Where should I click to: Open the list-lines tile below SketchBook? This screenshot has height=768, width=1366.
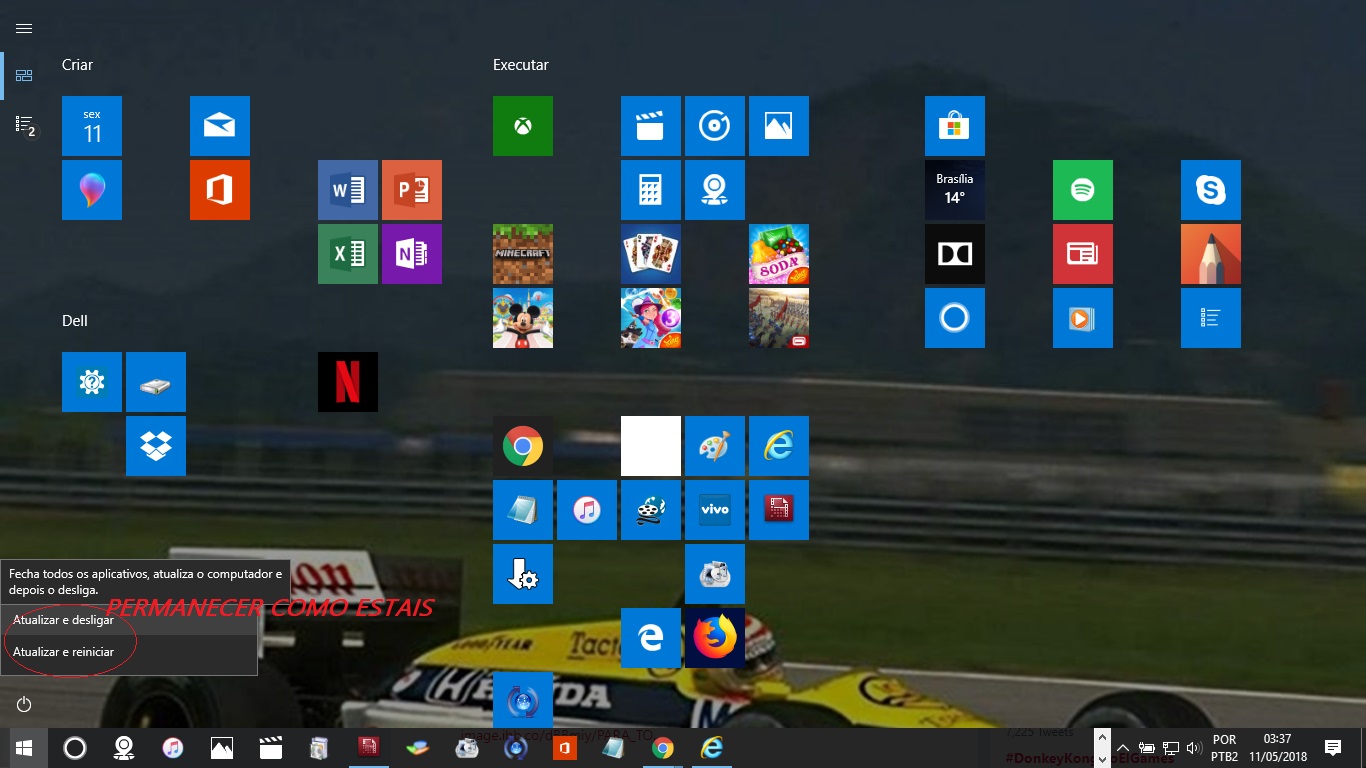click(x=1211, y=318)
